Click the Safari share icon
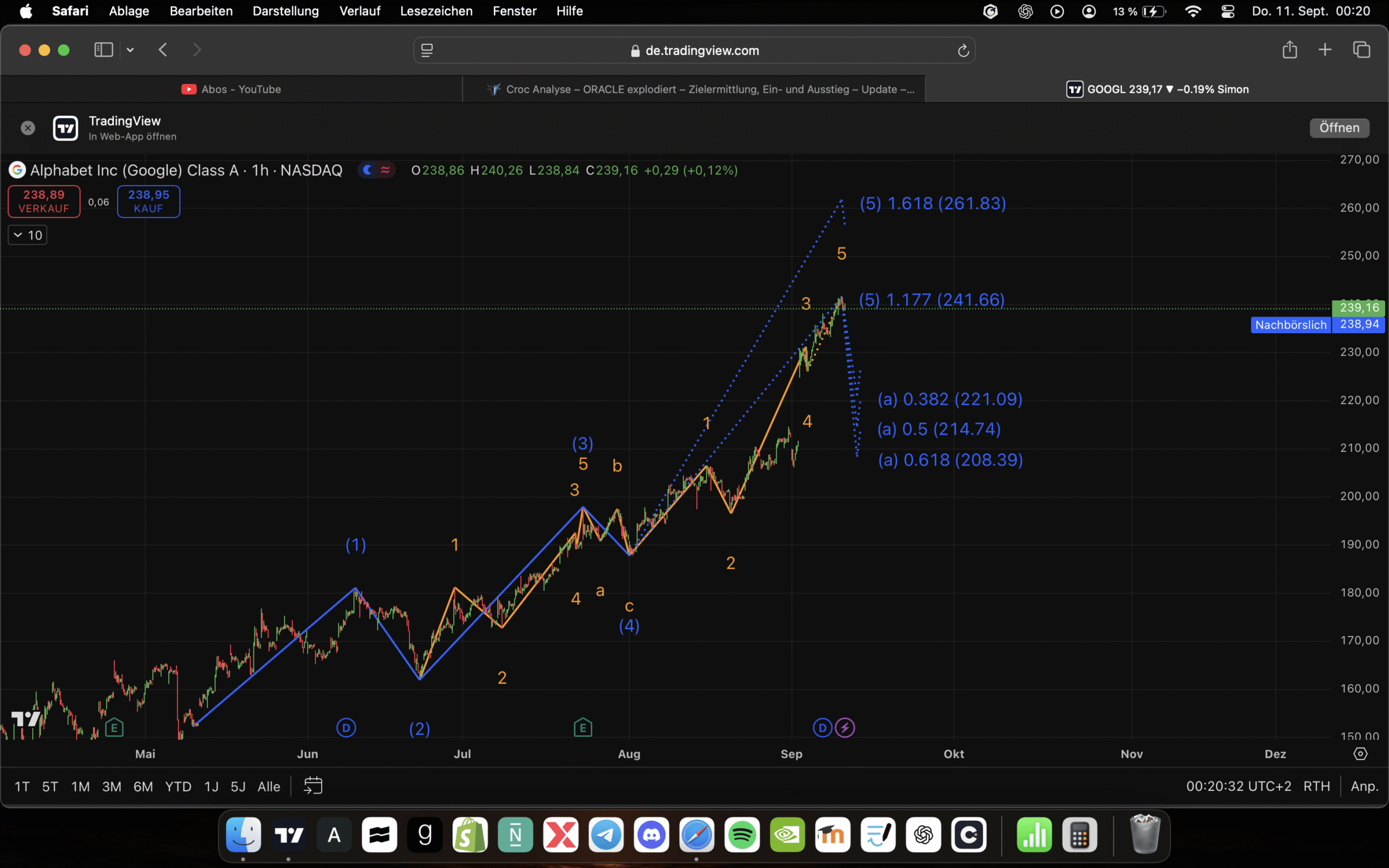This screenshot has width=1389, height=868. (1289, 50)
